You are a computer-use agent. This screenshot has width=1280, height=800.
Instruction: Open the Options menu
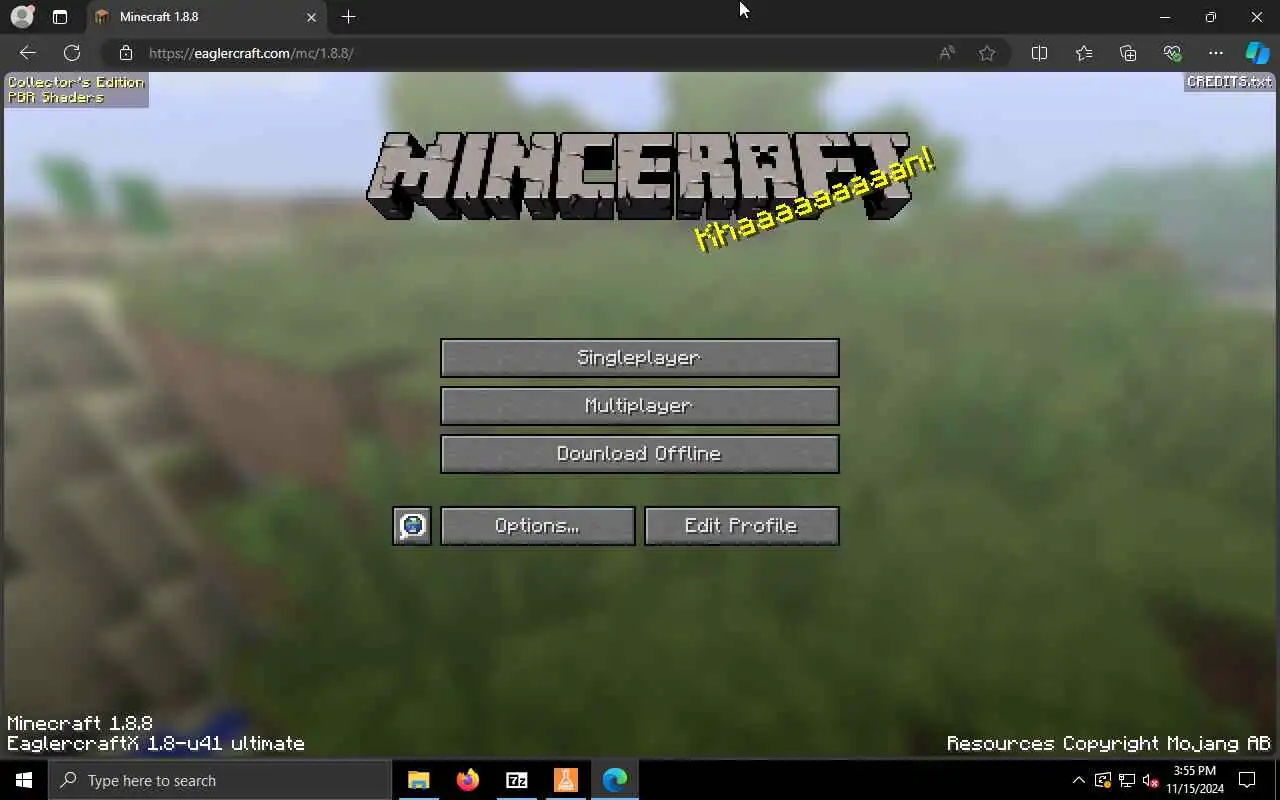[538, 526]
